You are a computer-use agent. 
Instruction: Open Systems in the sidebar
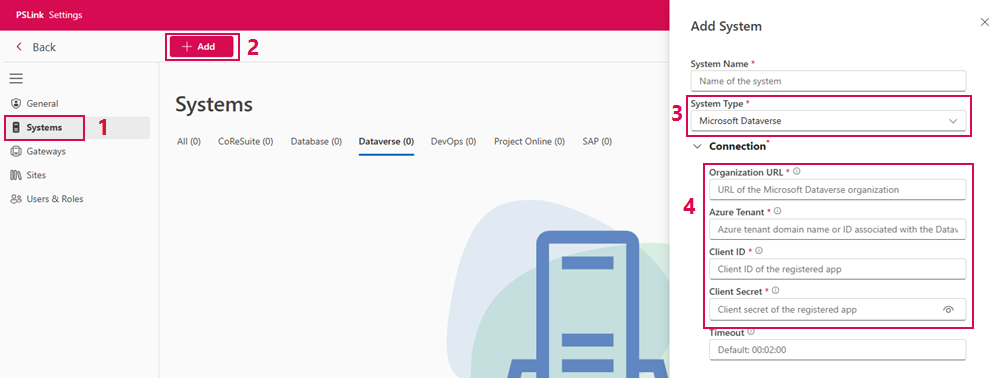78,127
